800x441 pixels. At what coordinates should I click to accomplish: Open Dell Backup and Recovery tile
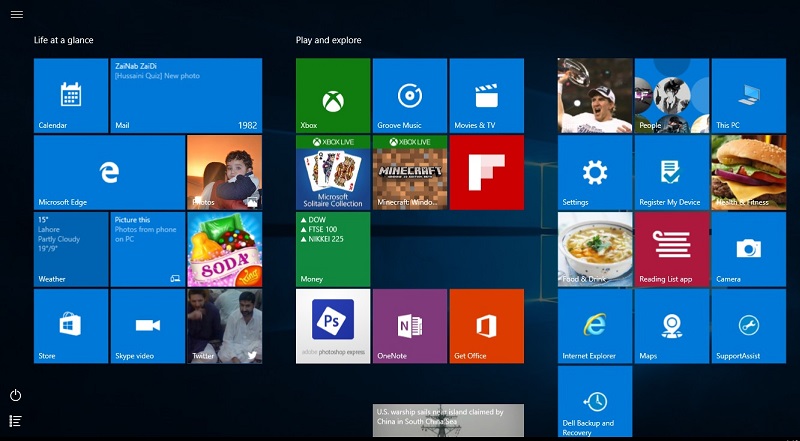595,402
